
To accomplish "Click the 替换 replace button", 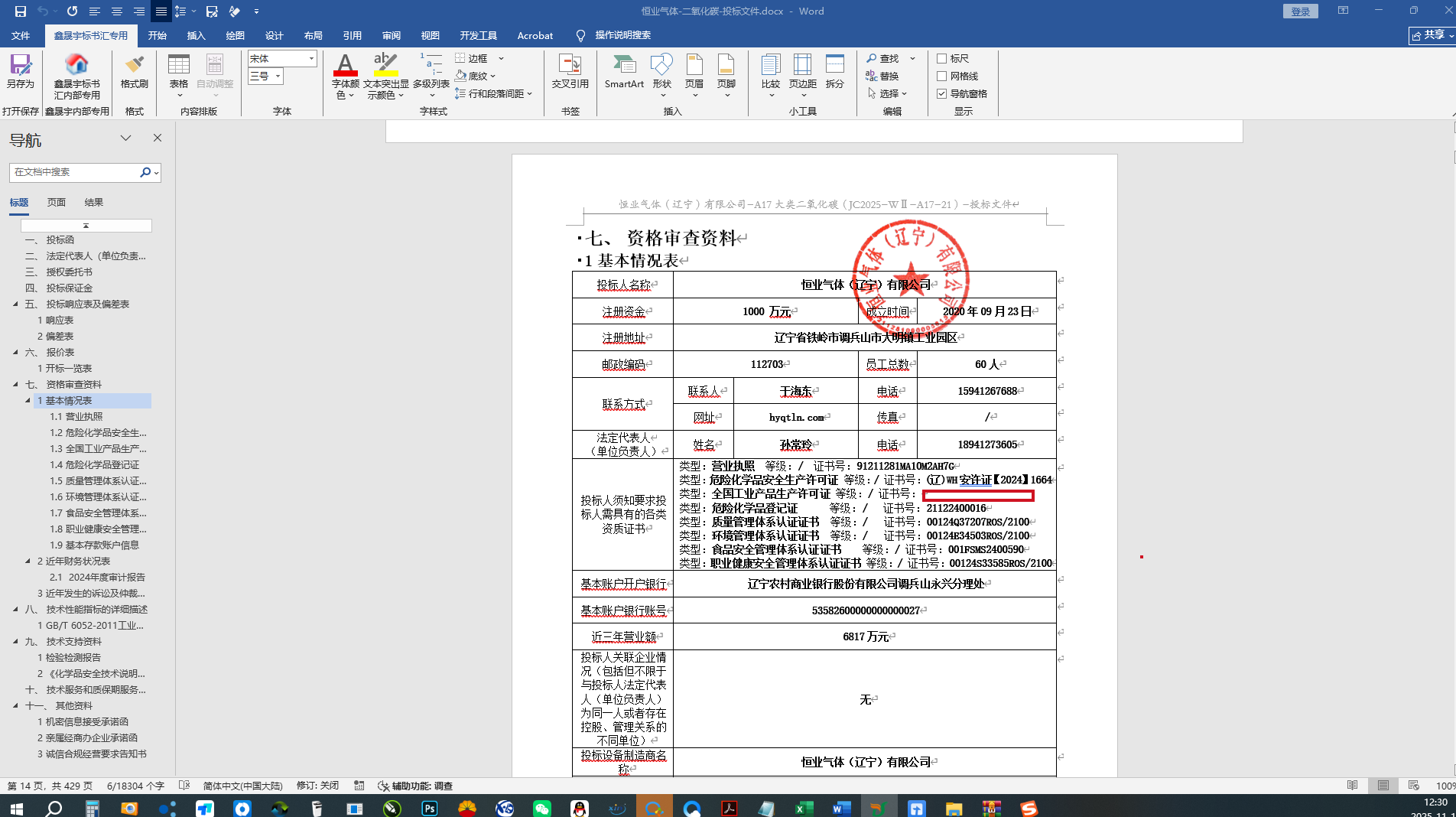I will coord(883,76).
